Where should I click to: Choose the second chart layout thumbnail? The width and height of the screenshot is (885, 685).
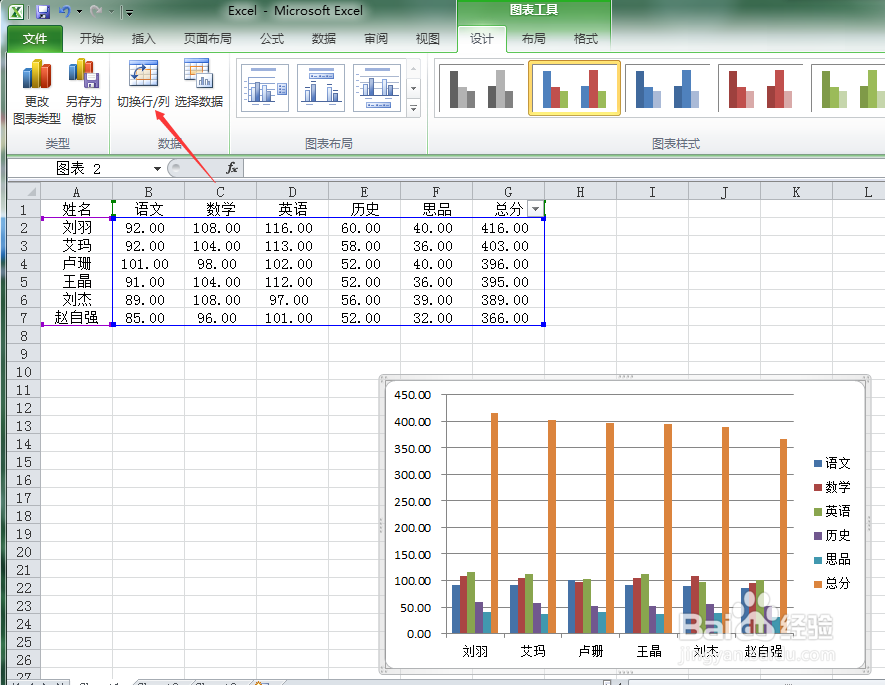click(321, 88)
